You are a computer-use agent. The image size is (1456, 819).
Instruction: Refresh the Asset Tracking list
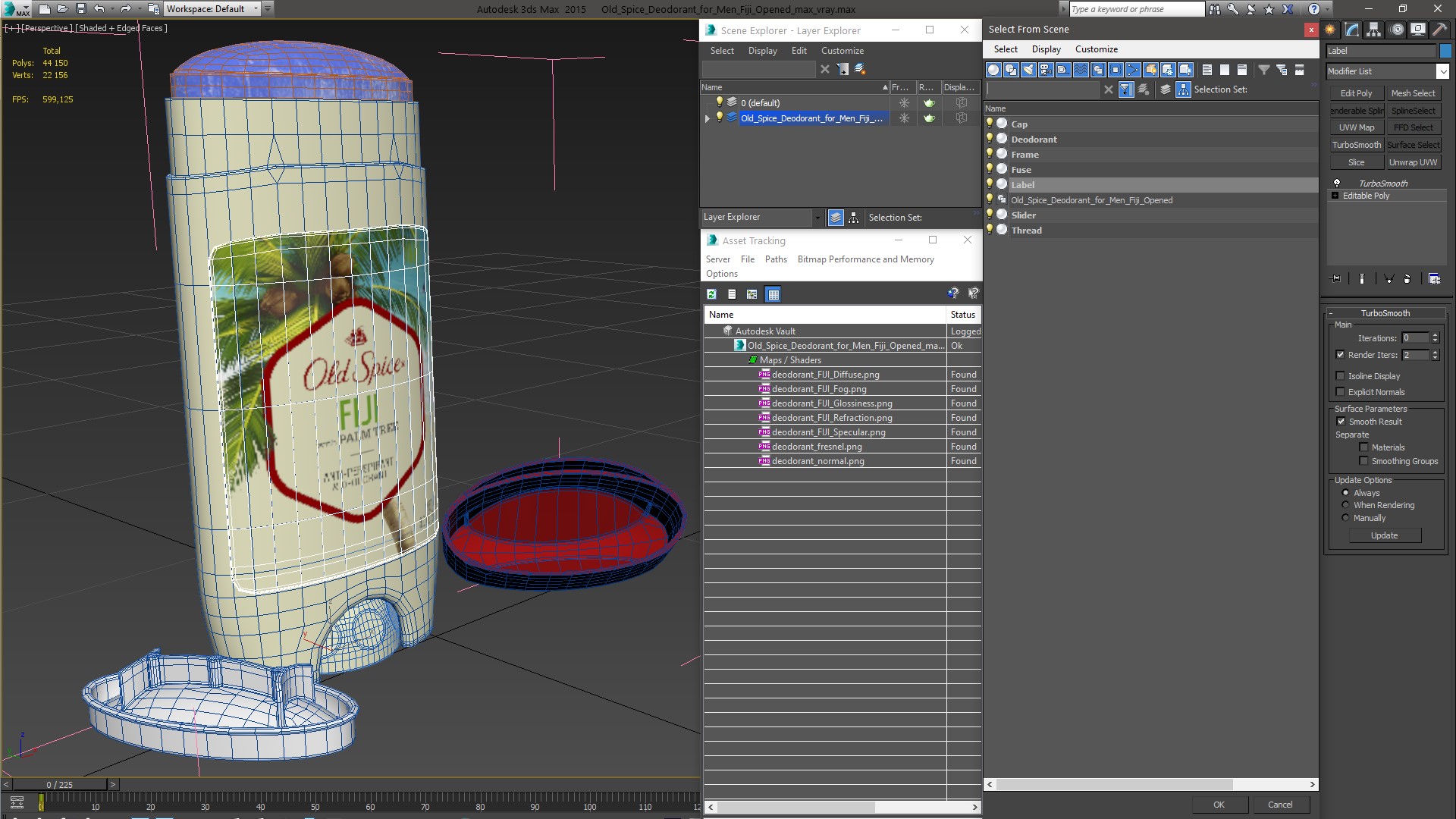click(711, 294)
